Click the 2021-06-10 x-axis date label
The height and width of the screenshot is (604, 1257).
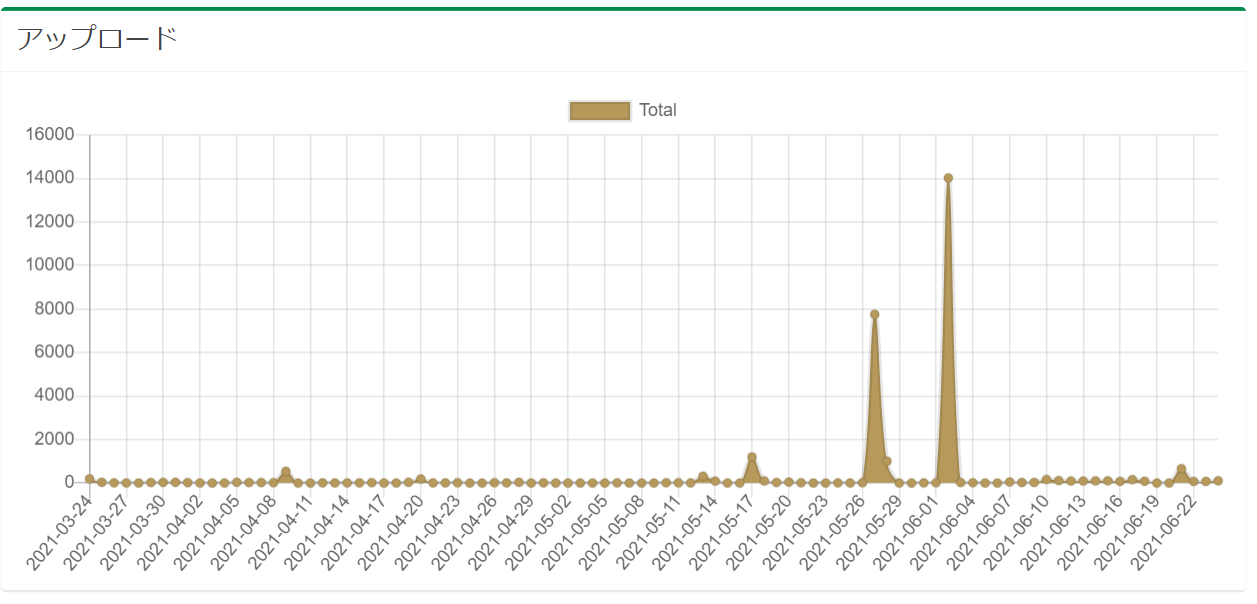point(1017,531)
